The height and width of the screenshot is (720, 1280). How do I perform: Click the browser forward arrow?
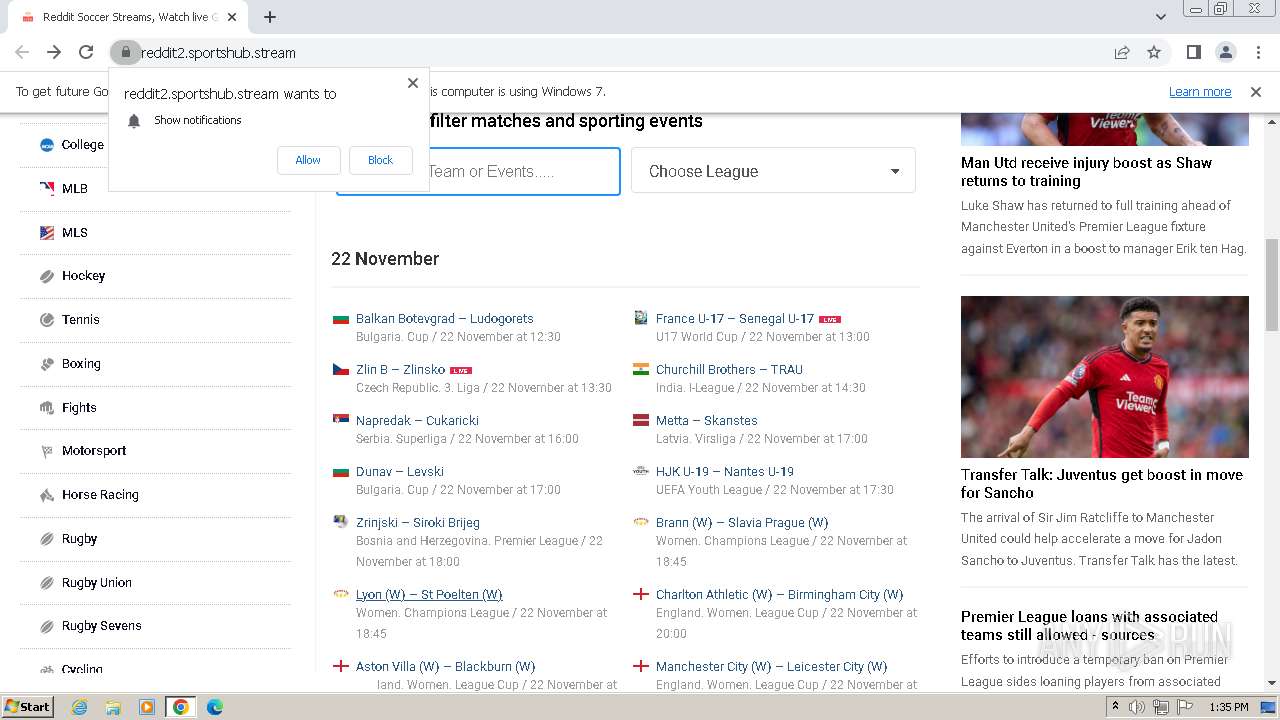(x=54, y=52)
